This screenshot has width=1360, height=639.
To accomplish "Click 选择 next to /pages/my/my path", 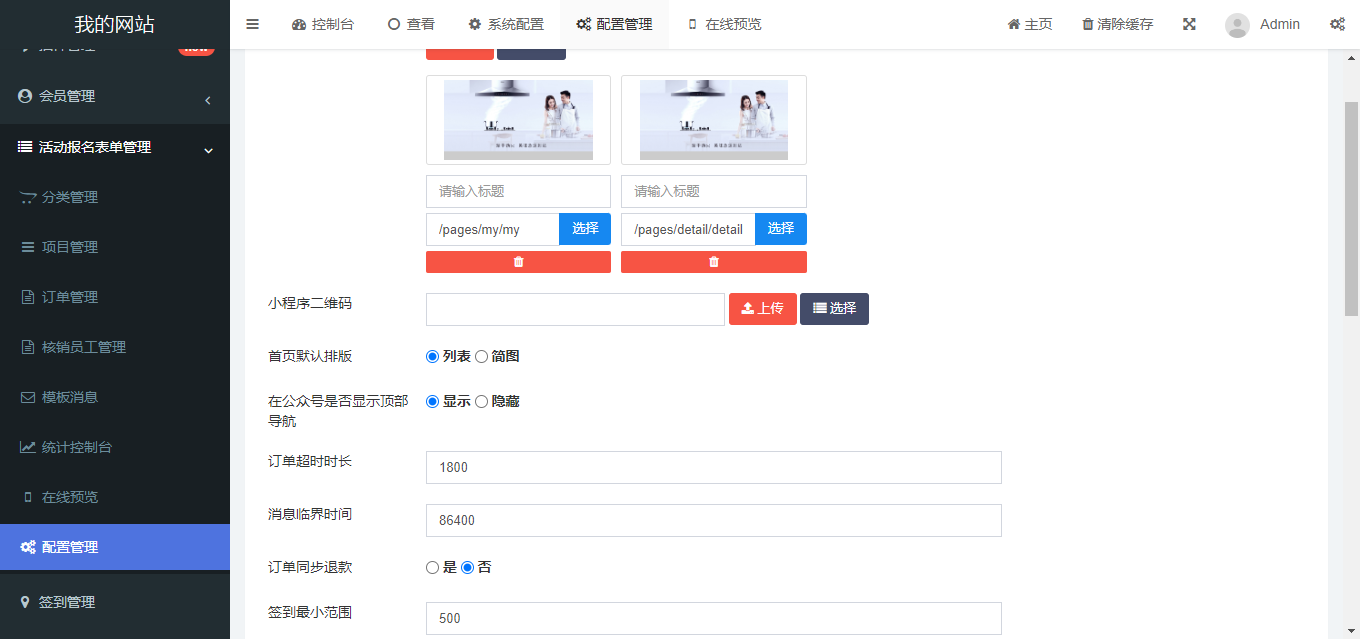I will (585, 229).
